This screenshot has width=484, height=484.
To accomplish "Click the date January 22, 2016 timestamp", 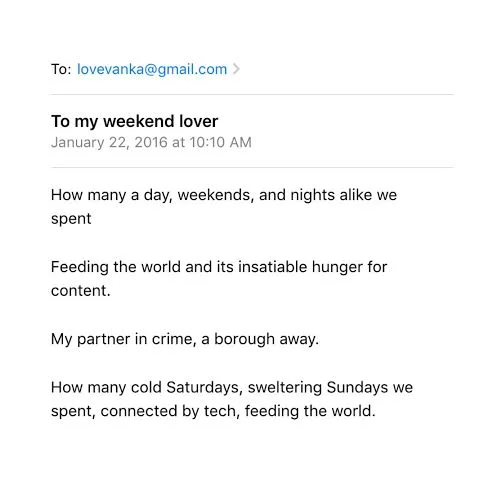I will tap(151, 142).
